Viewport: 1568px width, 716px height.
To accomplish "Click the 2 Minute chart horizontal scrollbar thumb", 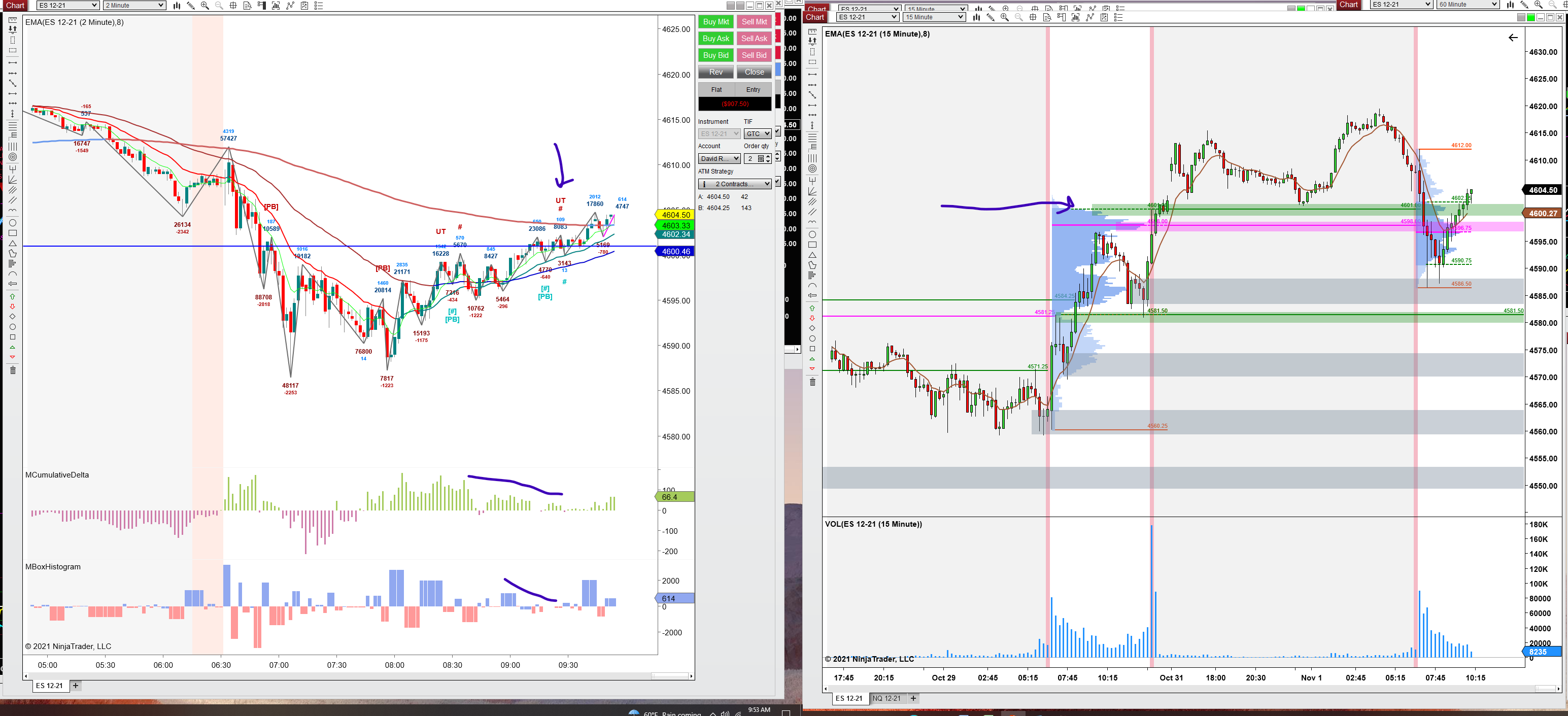I will pos(669,676).
